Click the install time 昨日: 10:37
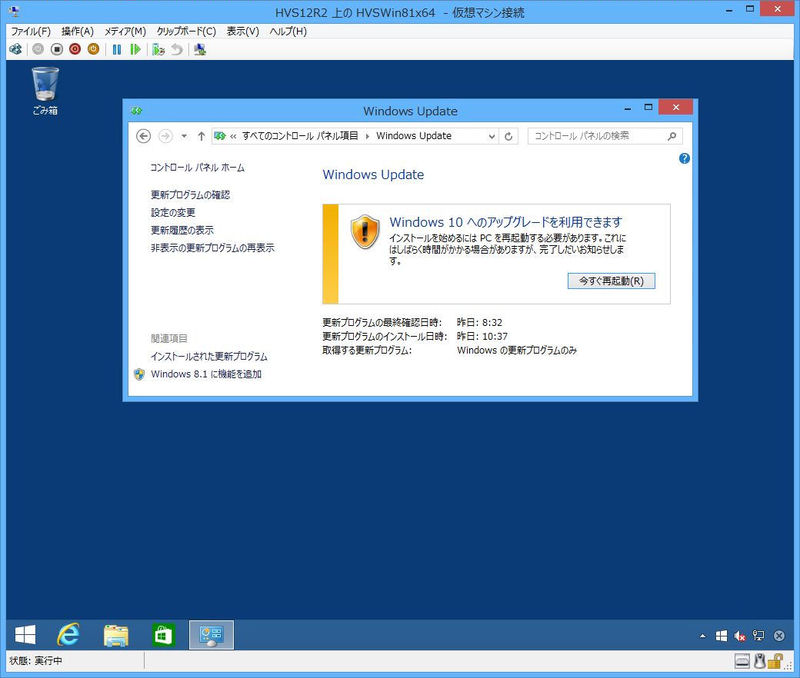The height and width of the screenshot is (678, 800). click(482, 336)
